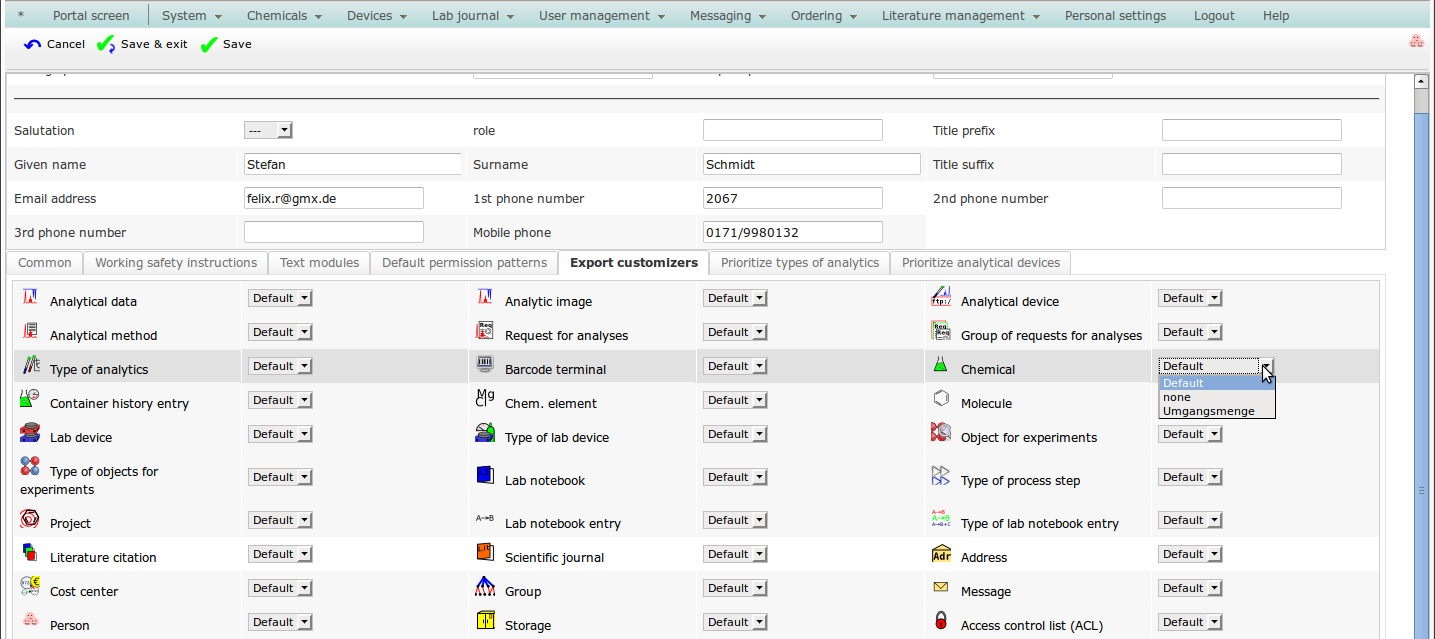Click the Storage cabinet icon

(485, 622)
